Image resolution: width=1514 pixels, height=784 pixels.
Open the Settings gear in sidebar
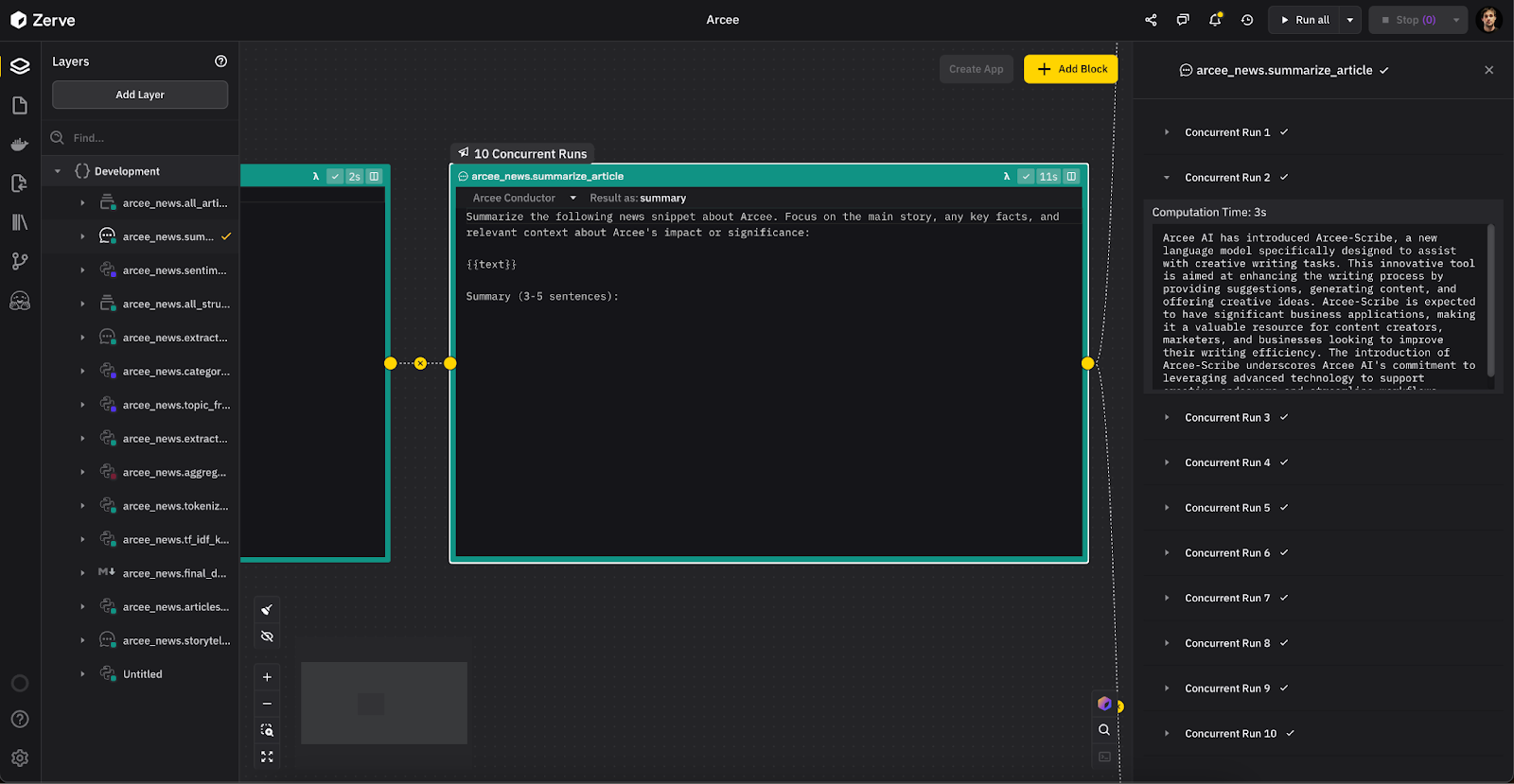tap(20, 758)
